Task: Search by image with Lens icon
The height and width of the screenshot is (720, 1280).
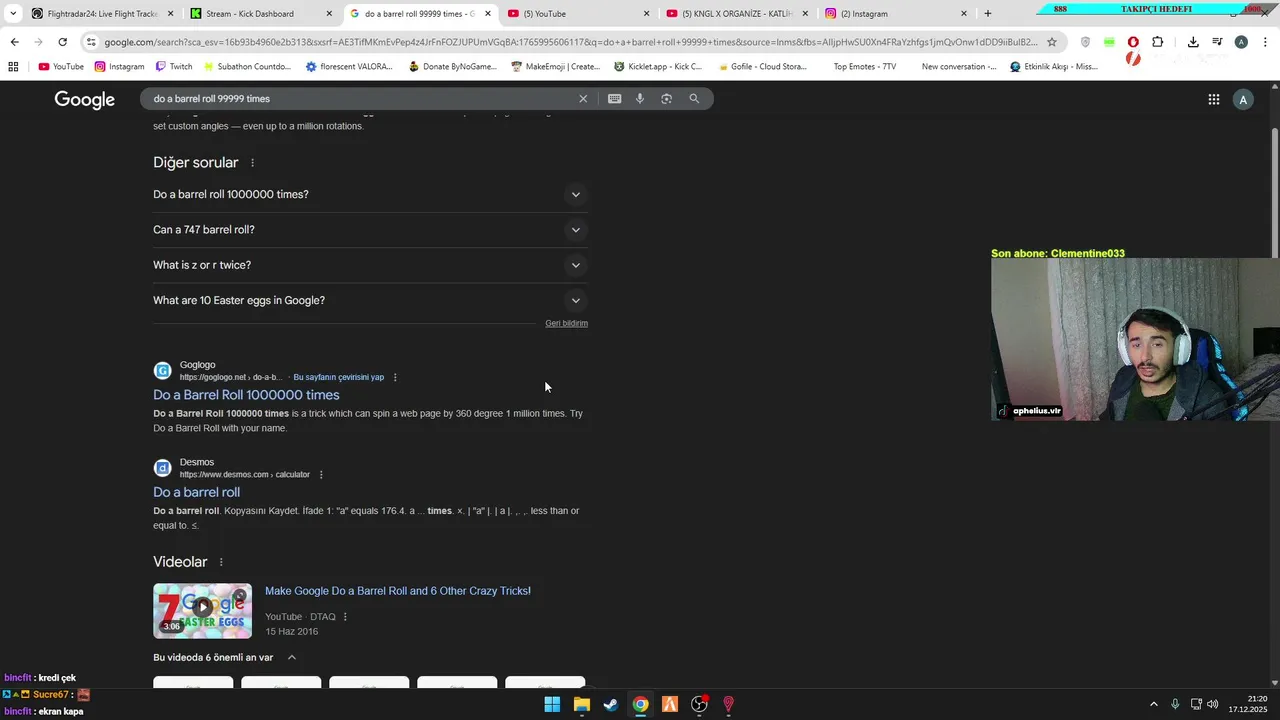Action: pos(666,99)
